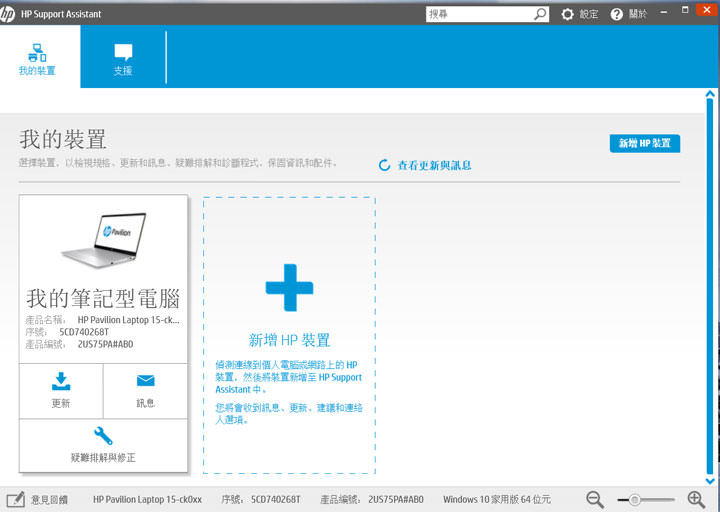Click the refresh icon beside 查看更新與訊息
The image size is (720, 512).
click(x=385, y=165)
